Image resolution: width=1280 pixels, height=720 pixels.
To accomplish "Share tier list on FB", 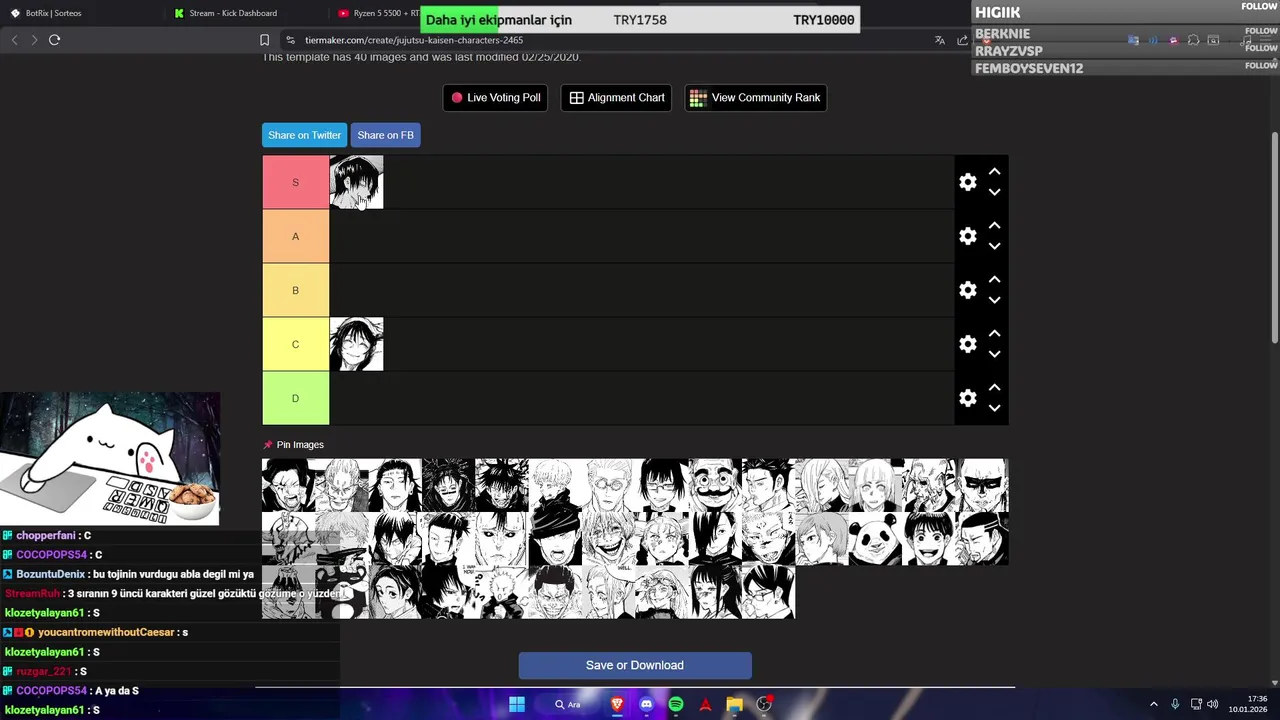I will point(385,135).
